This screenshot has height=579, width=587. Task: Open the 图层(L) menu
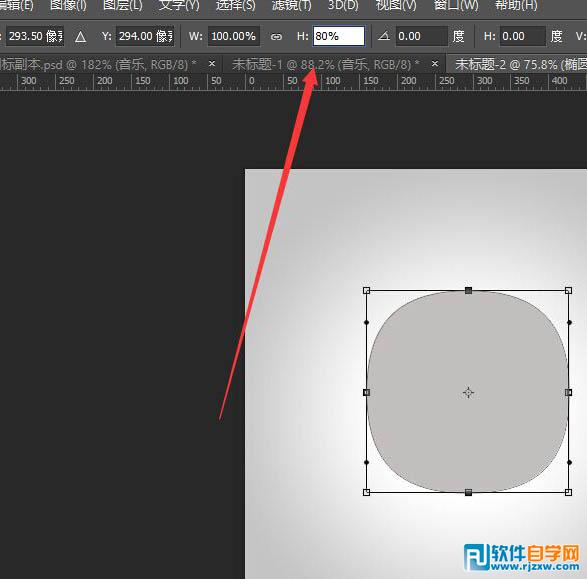coord(122,6)
